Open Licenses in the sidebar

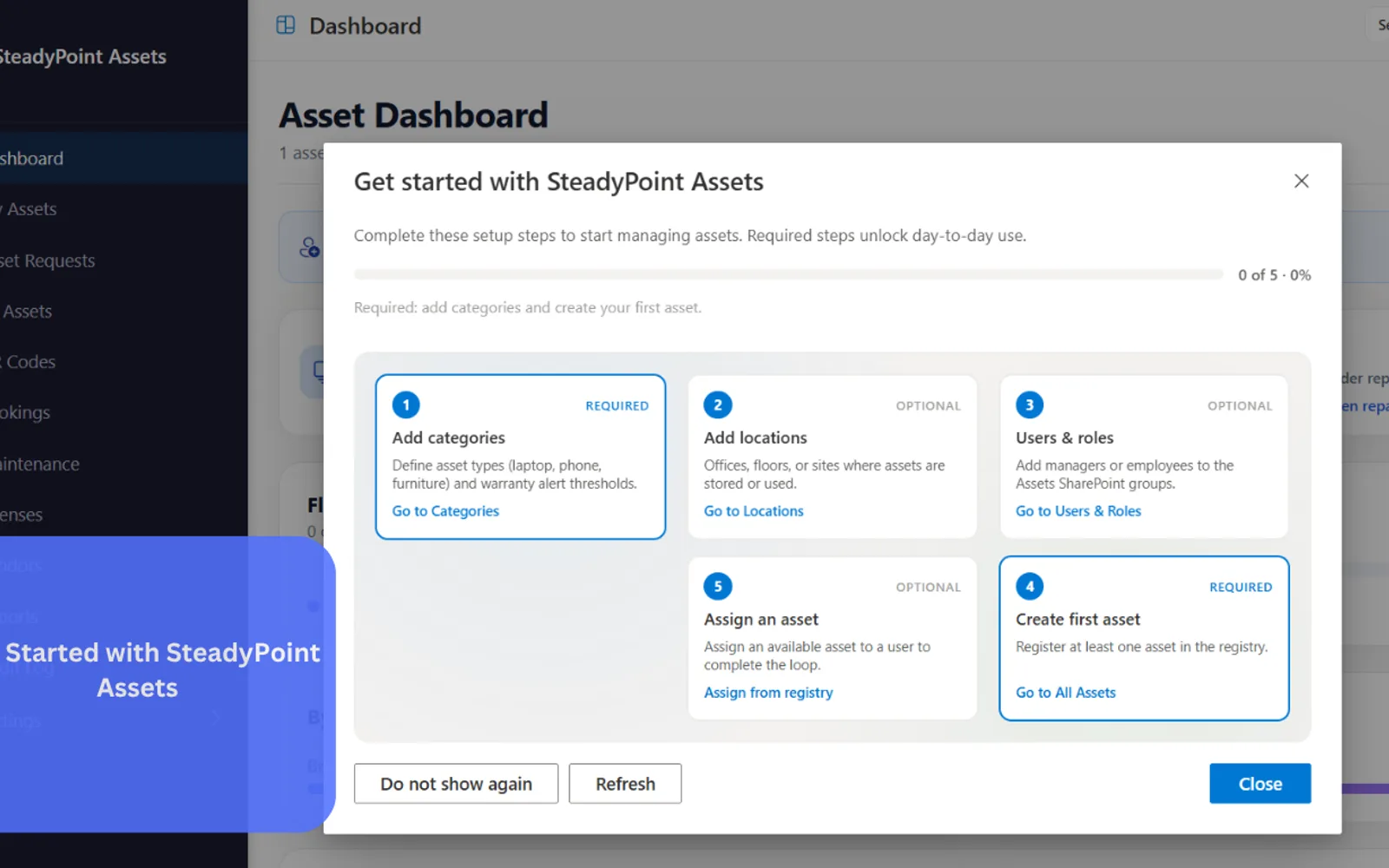click(x=22, y=515)
